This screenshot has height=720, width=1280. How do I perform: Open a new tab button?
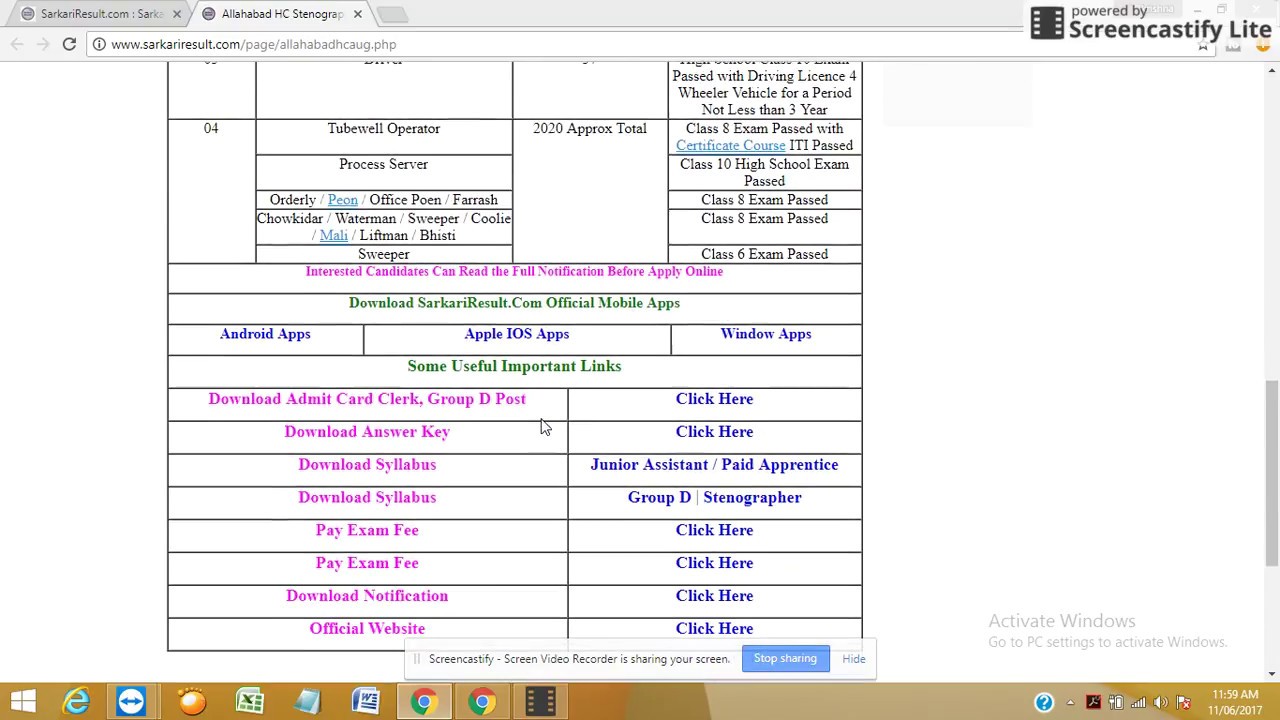(x=393, y=14)
